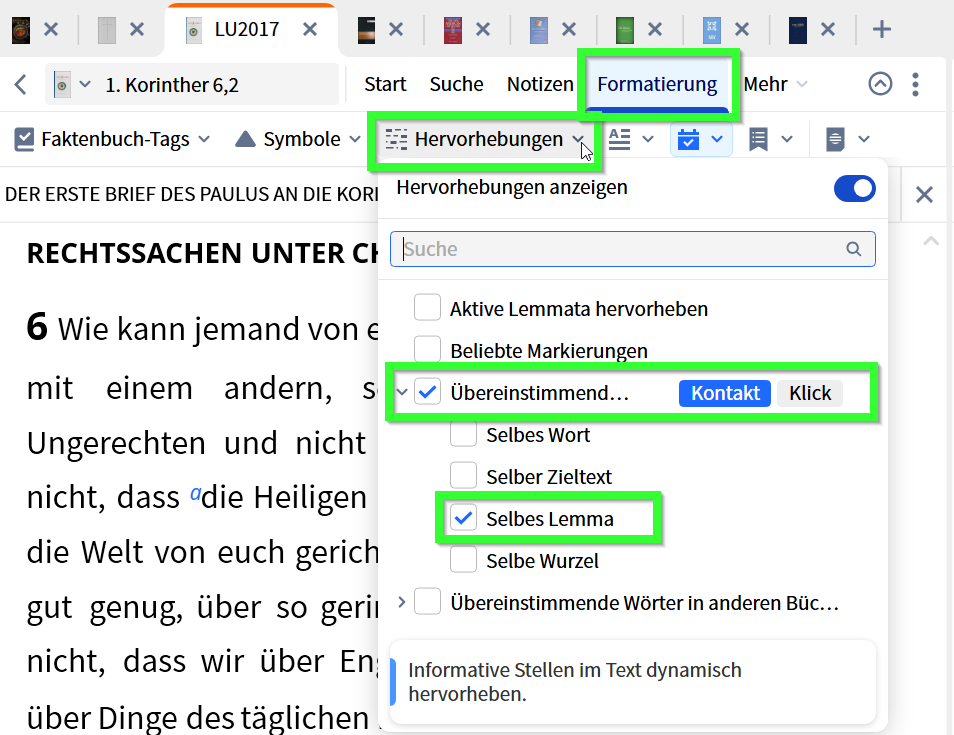Click the document page icon

pos(835,139)
